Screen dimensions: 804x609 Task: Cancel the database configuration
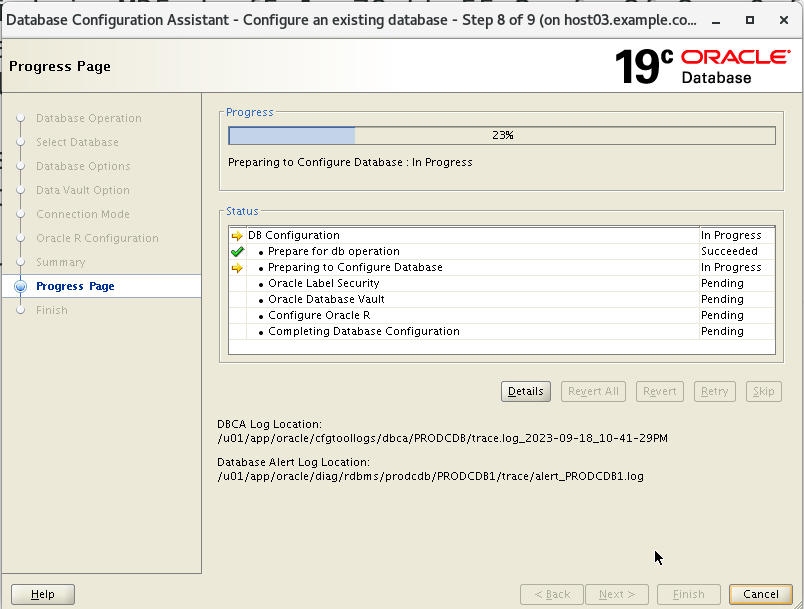[x=761, y=594]
